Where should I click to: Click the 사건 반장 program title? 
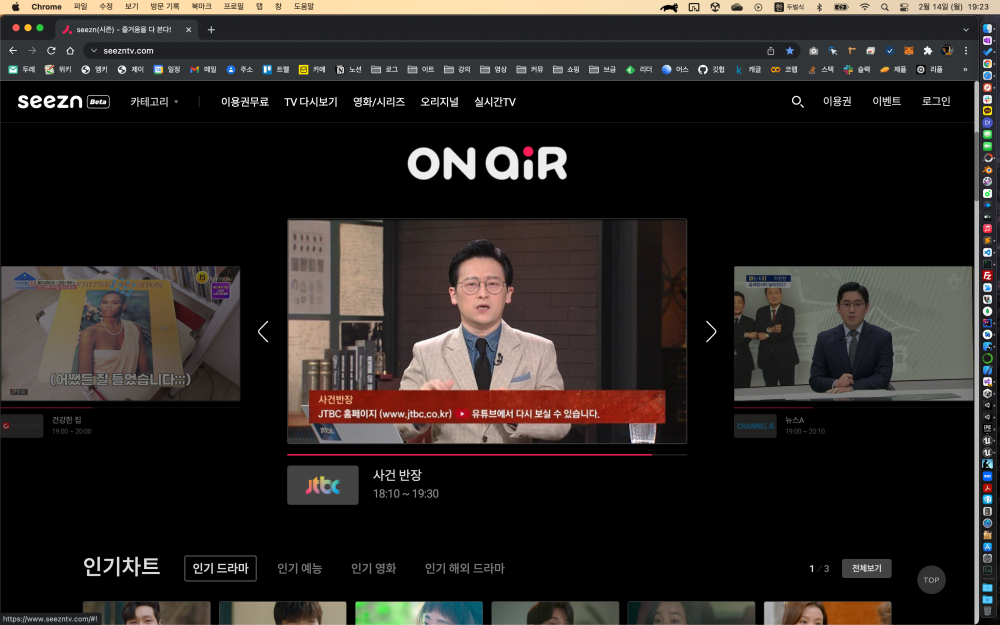[397, 475]
